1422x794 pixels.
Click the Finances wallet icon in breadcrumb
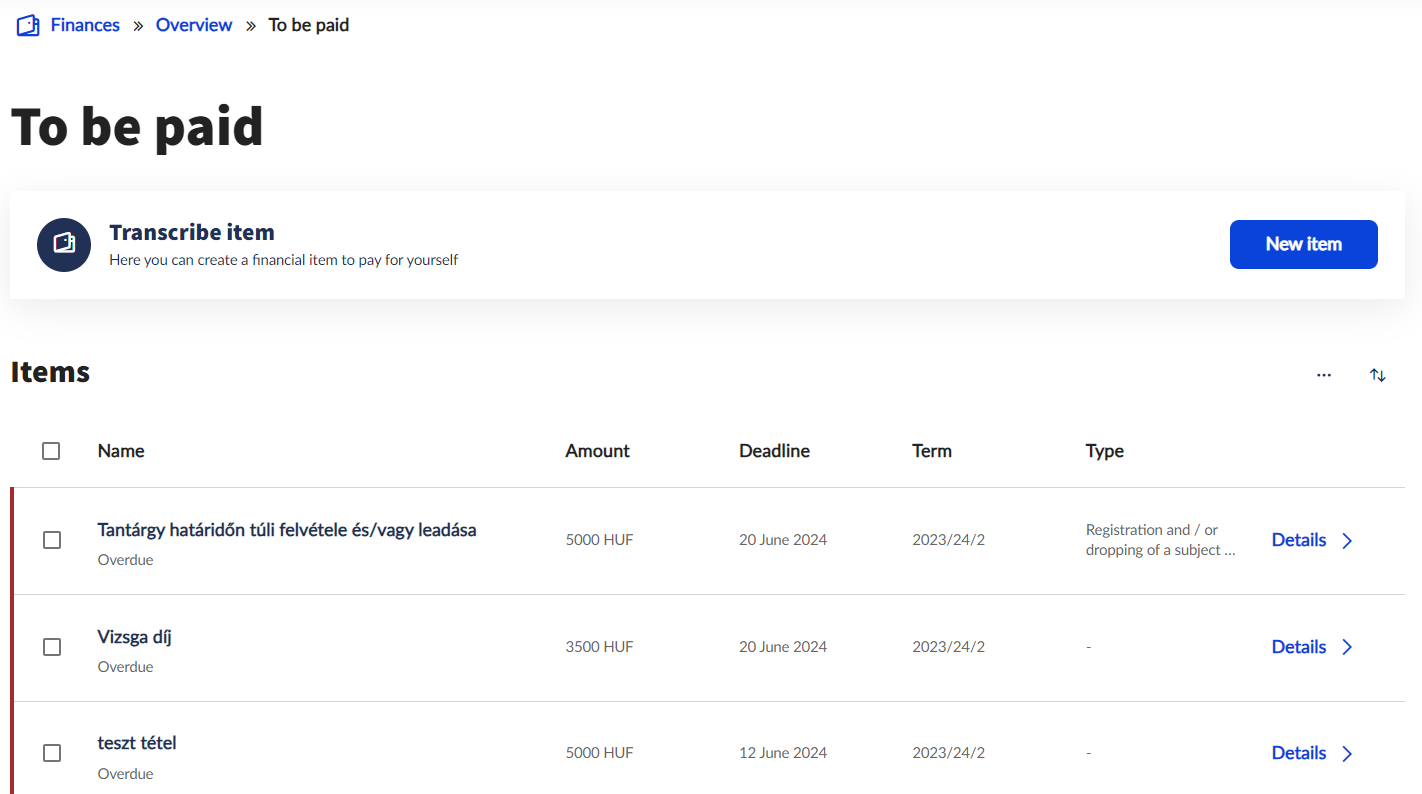[x=28, y=25]
